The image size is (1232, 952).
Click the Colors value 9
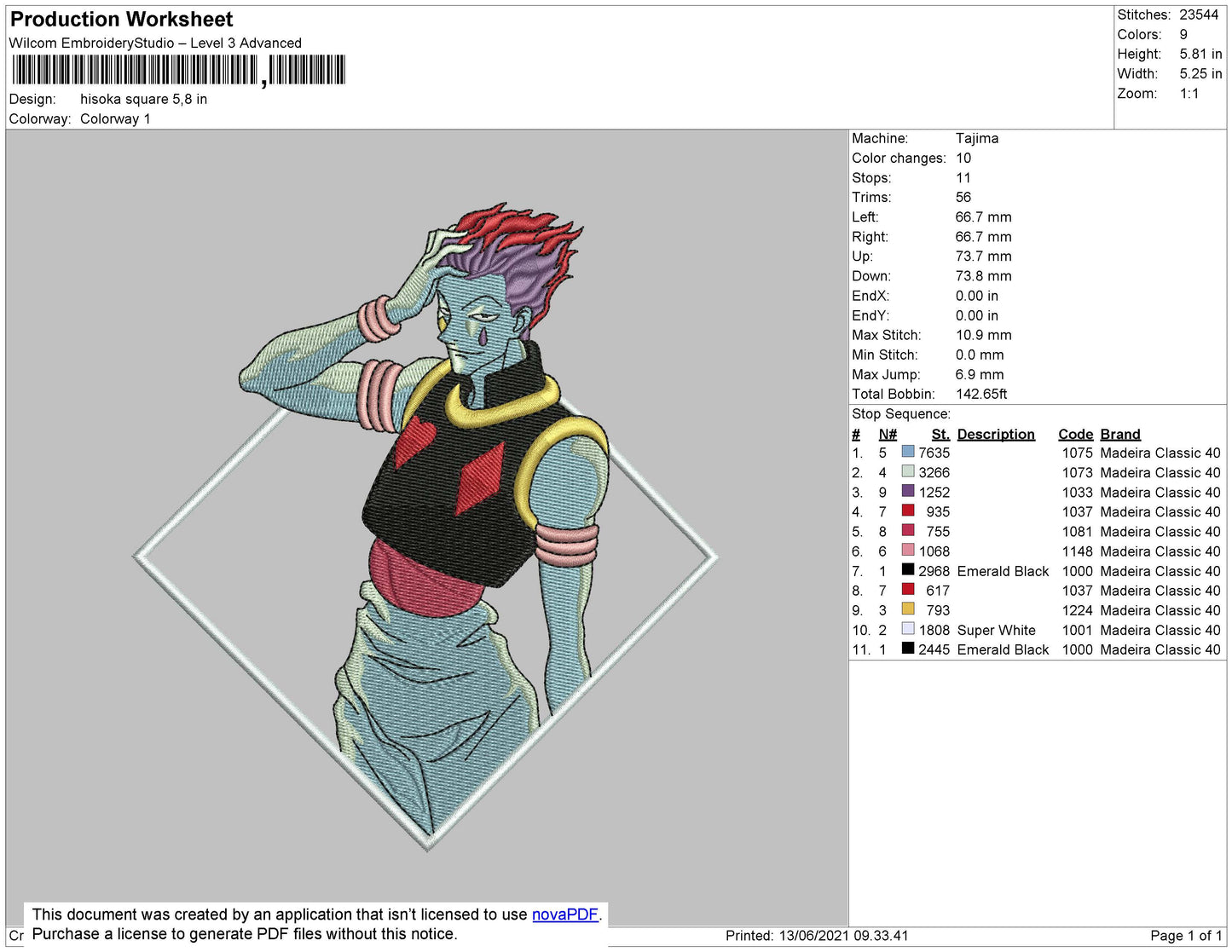coord(1183,34)
